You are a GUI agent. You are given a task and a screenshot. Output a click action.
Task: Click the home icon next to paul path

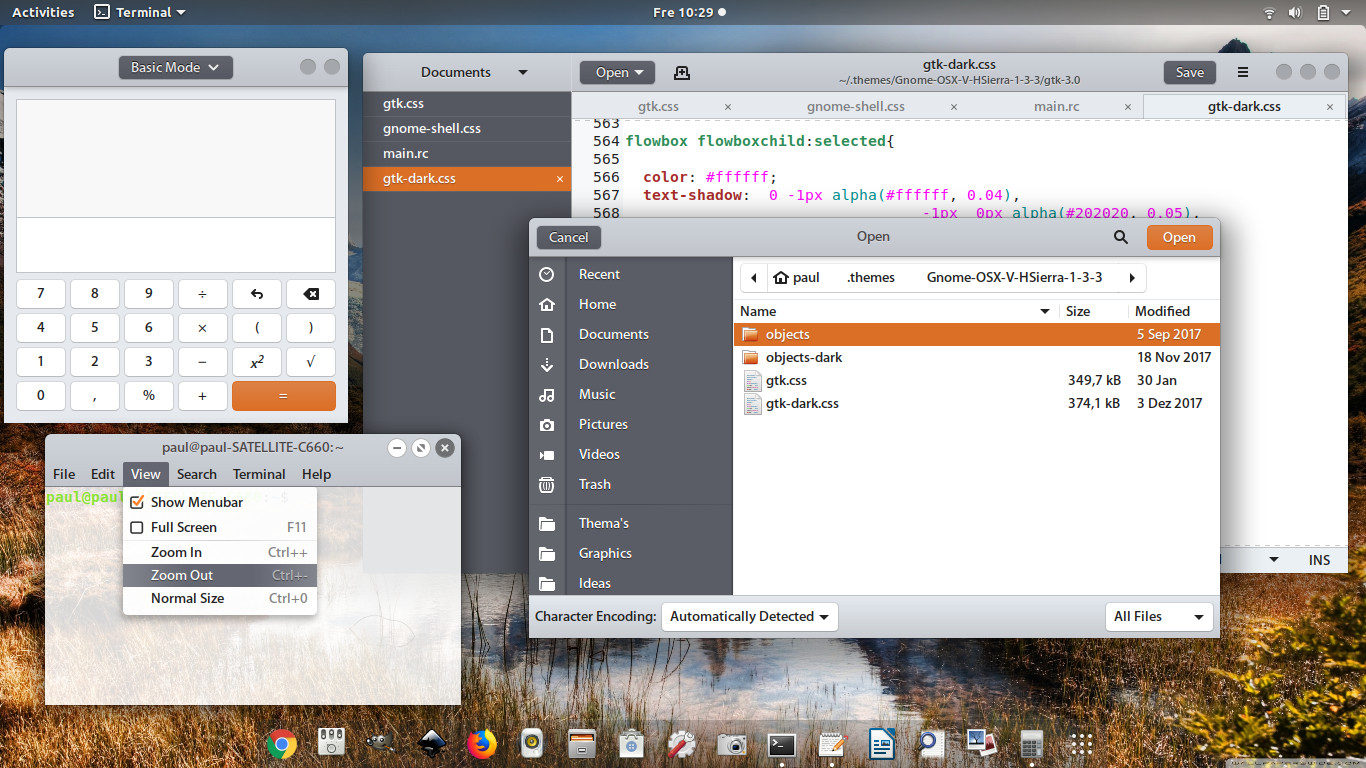point(781,277)
